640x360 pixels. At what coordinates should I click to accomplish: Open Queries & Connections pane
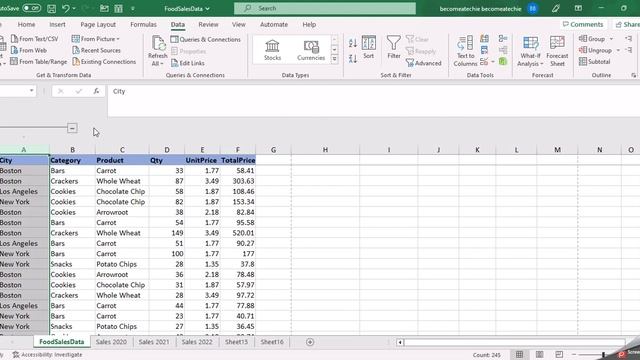click(x=206, y=39)
